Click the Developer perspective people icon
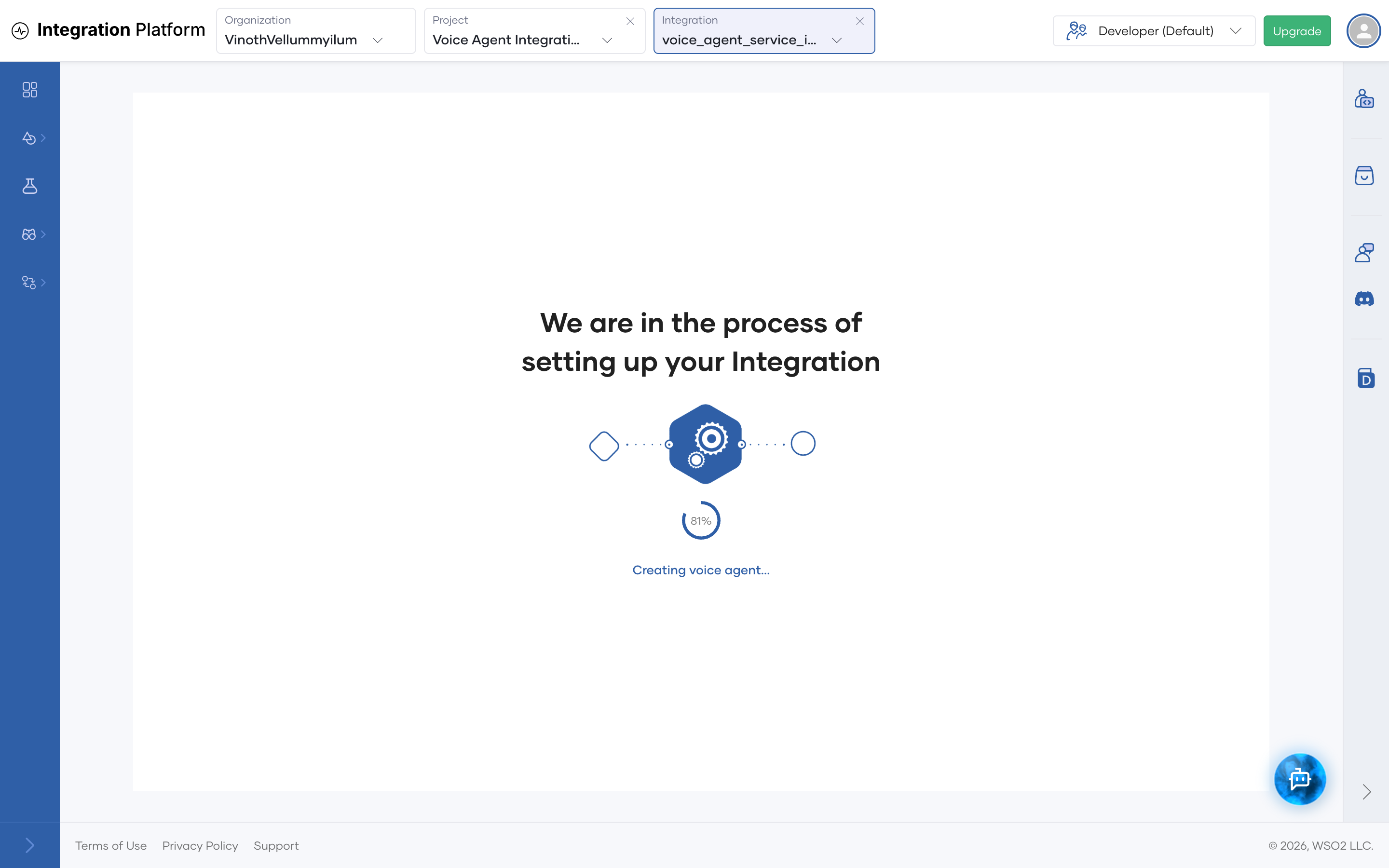The image size is (1389, 868). tap(1077, 31)
